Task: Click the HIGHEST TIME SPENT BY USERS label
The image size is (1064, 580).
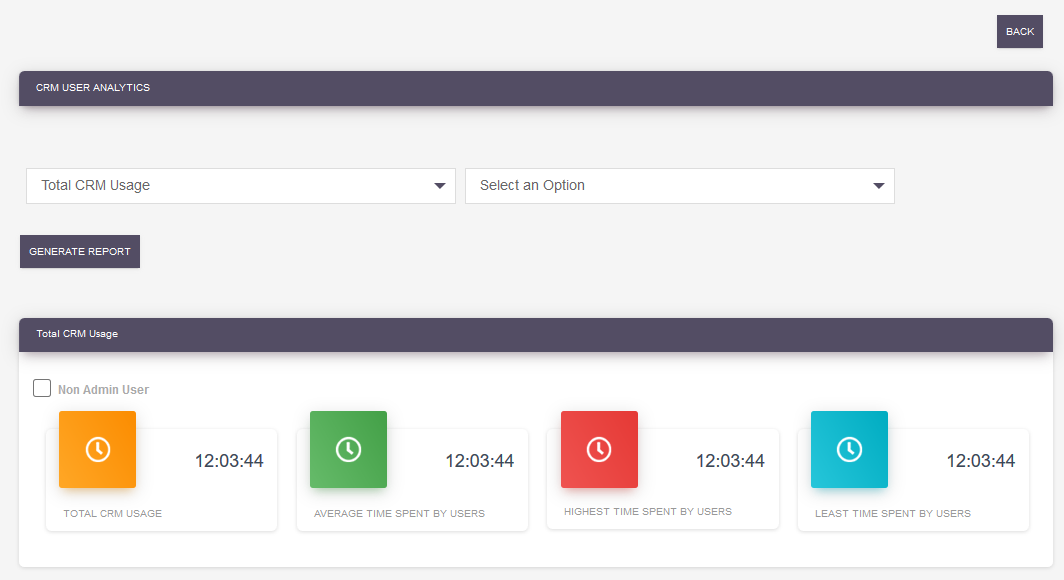Action: [x=648, y=511]
